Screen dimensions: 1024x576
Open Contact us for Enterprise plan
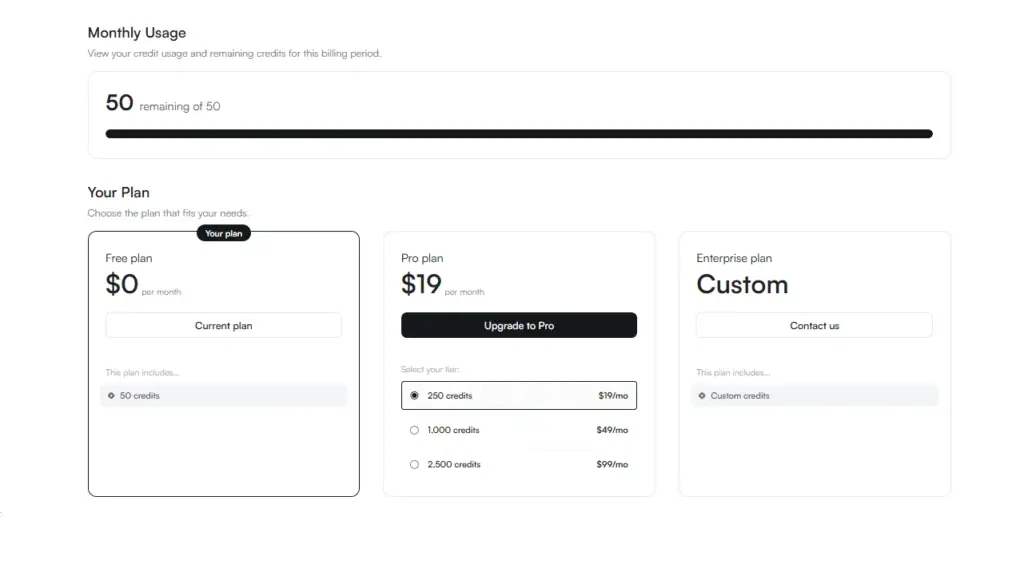tap(814, 325)
